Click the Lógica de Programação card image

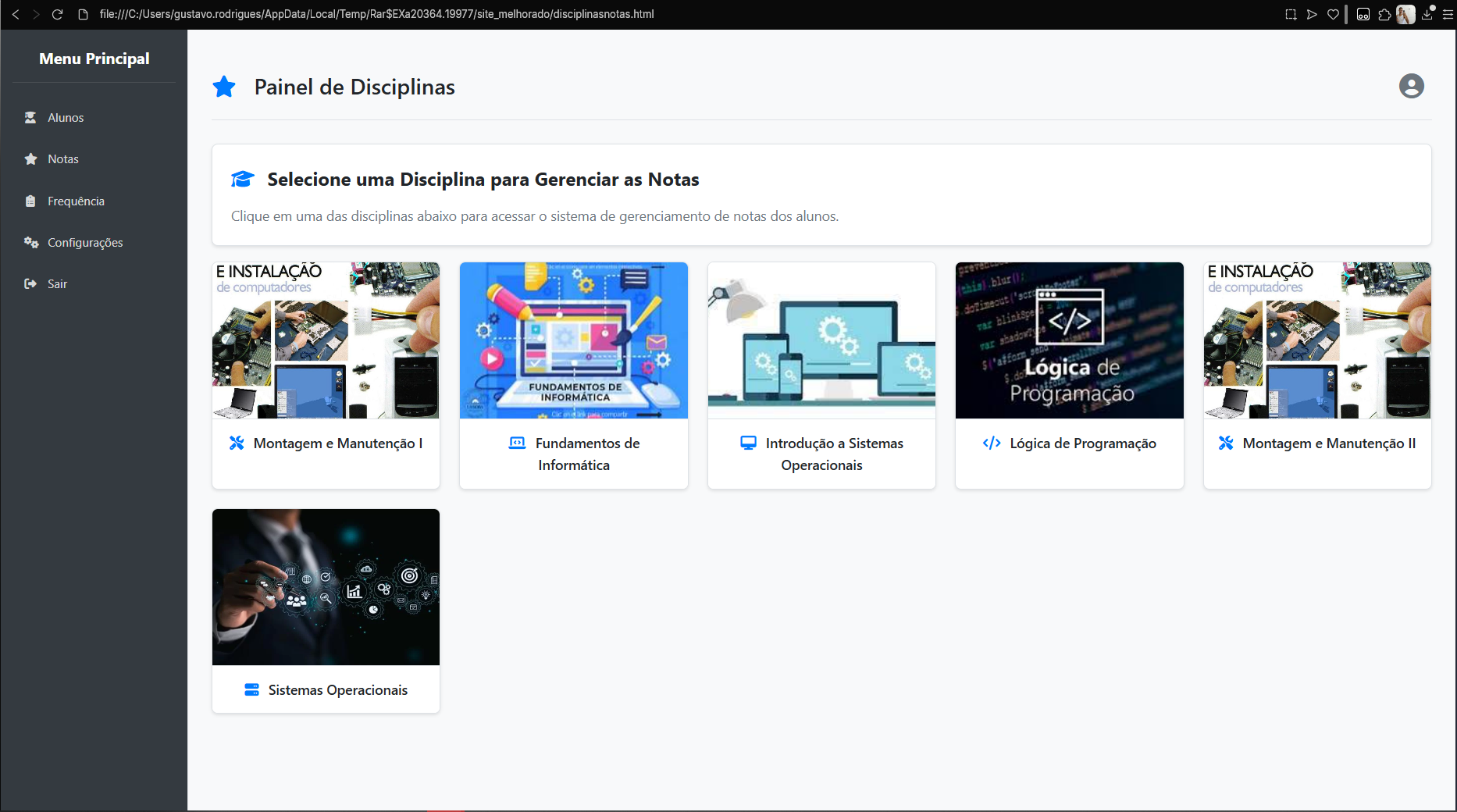(x=1069, y=340)
